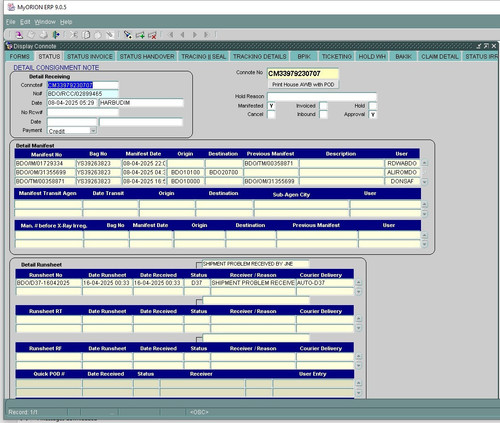Open the Payment Credit dropdown
This screenshot has height=423, width=500.
[93, 131]
